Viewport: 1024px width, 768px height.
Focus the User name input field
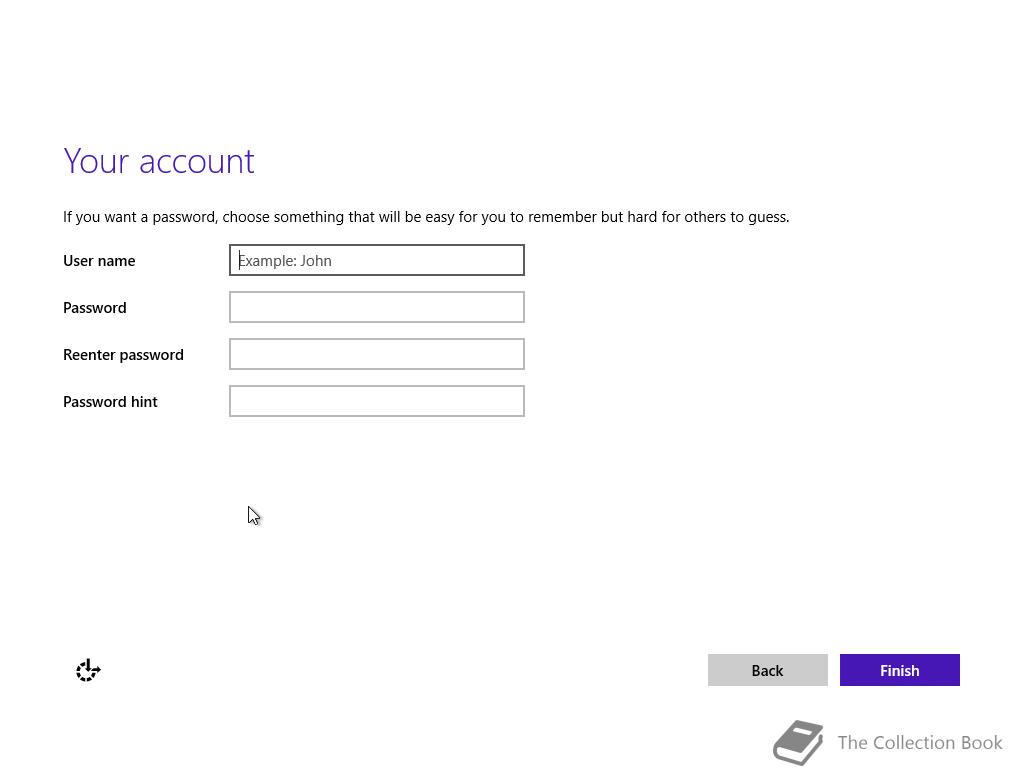pyautogui.click(x=377, y=260)
